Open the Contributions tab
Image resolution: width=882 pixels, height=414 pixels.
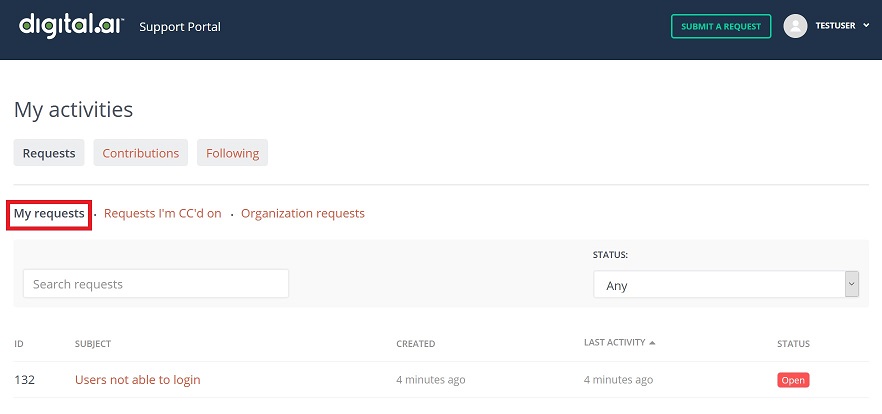(x=141, y=153)
